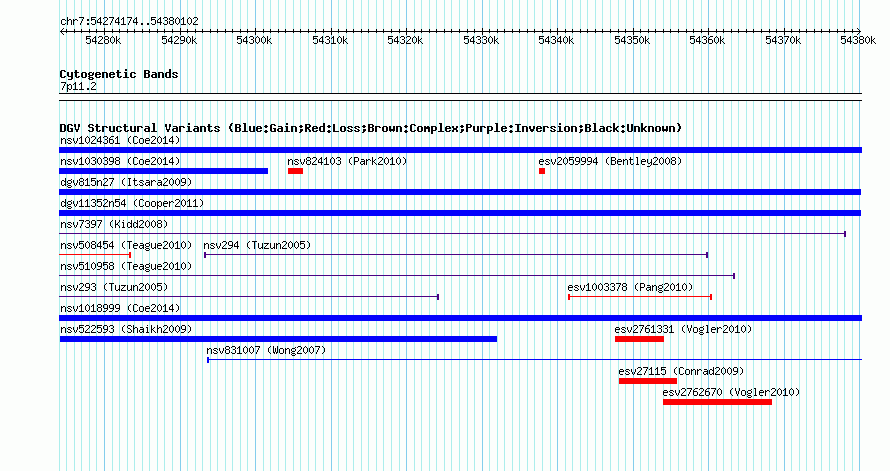The width and height of the screenshot is (890, 471).
Task: Click the small red esv2059994 loss marker
Action: (x=542, y=171)
